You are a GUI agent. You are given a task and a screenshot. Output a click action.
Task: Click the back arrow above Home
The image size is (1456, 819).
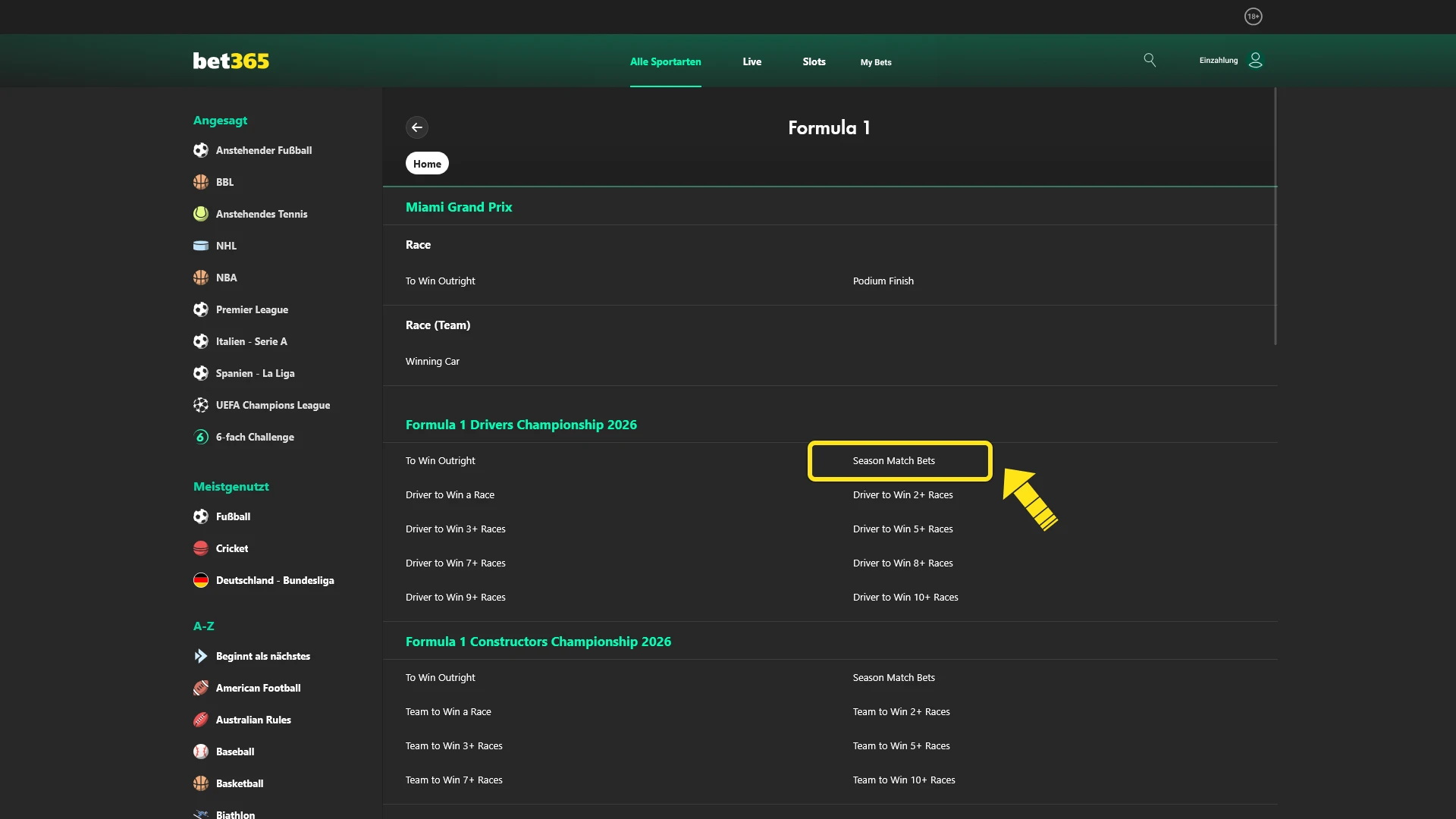tap(417, 127)
